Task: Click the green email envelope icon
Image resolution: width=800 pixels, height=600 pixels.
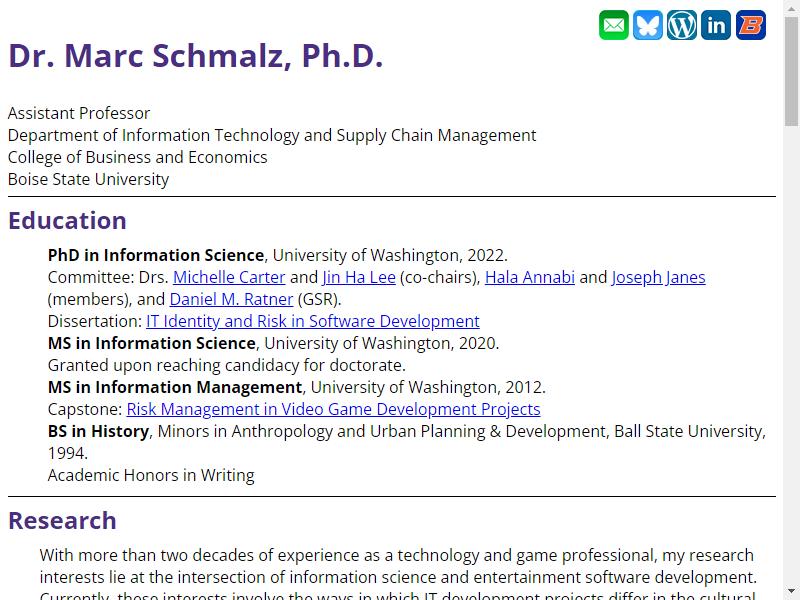Action: 613,25
